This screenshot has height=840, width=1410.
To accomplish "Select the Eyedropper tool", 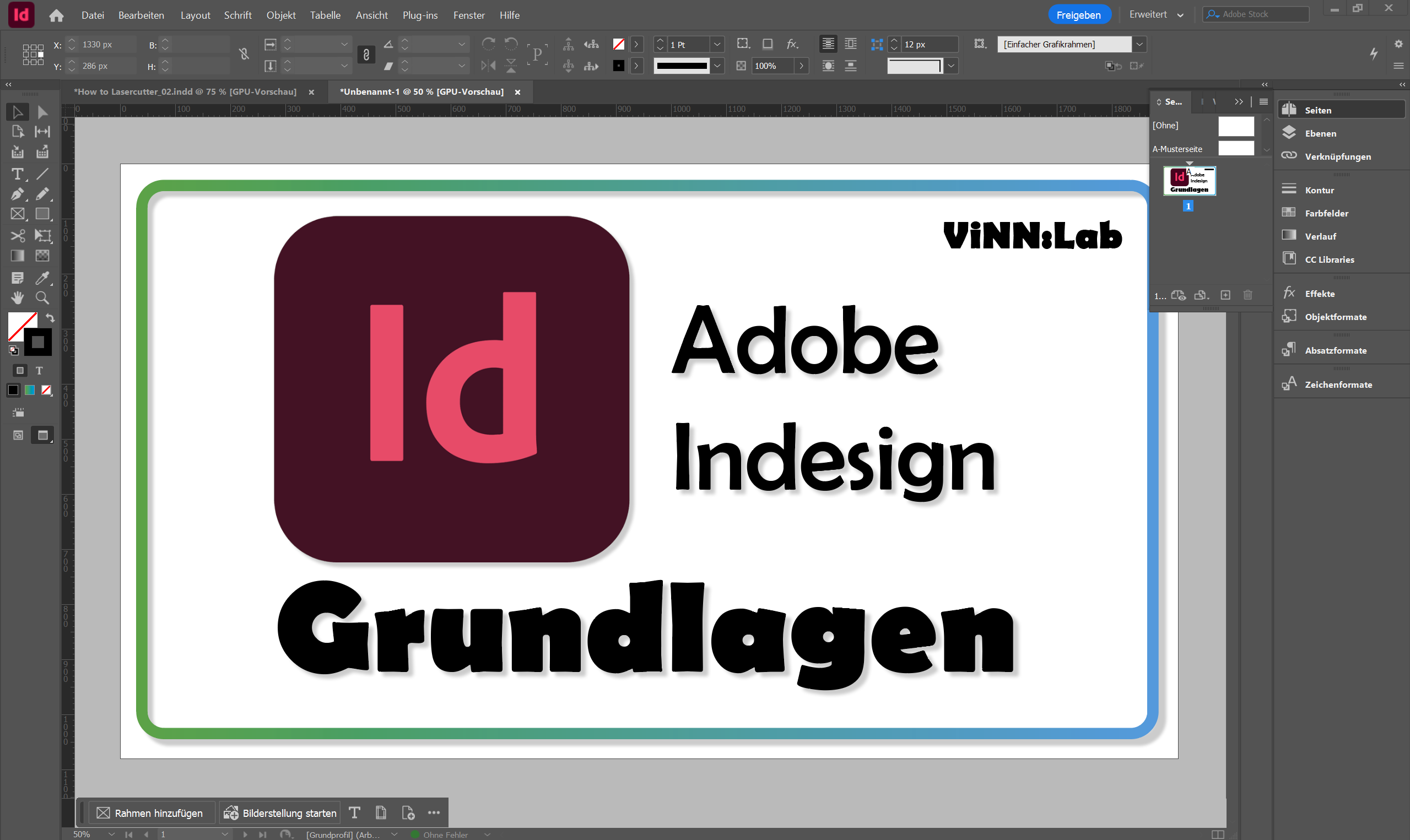I will (42, 278).
